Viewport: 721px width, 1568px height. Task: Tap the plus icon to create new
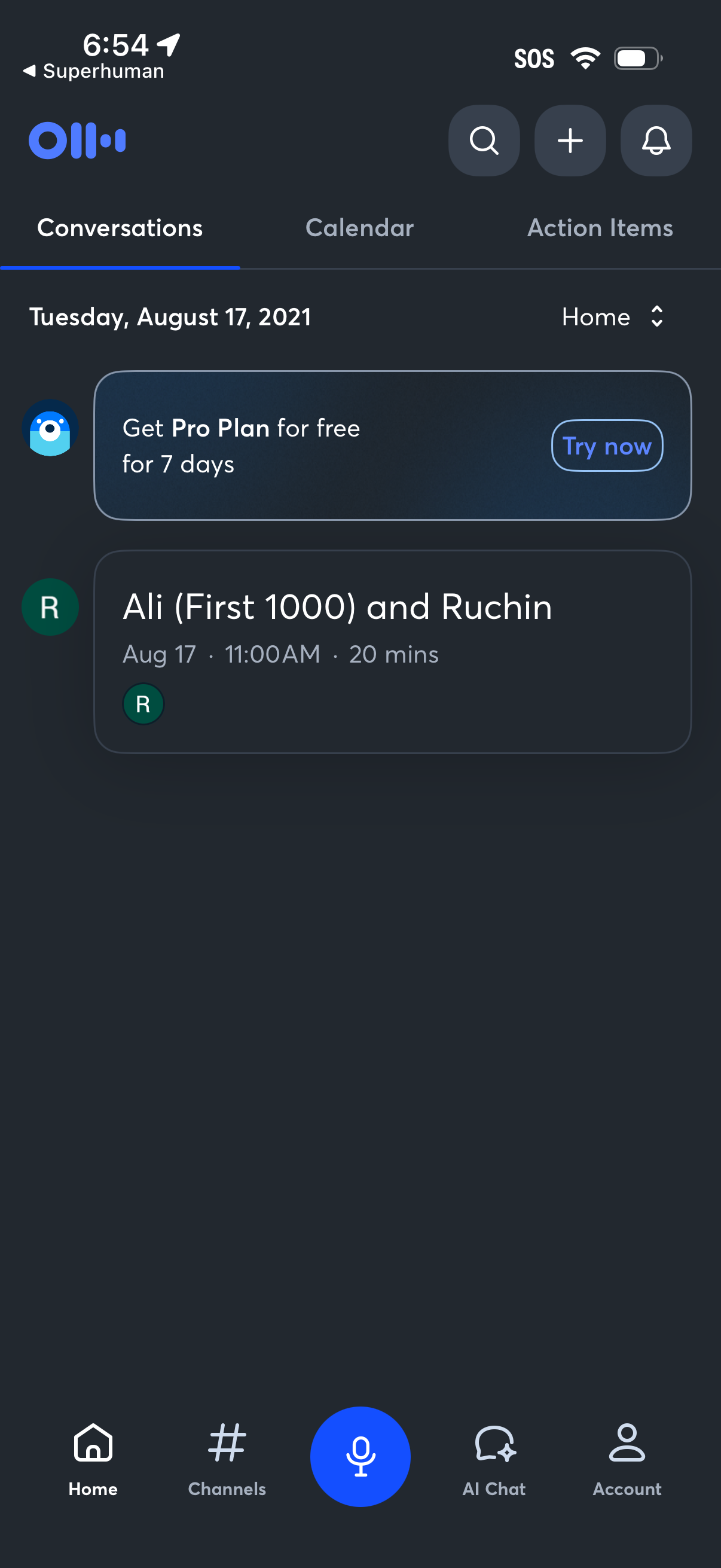pyautogui.click(x=570, y=141)
